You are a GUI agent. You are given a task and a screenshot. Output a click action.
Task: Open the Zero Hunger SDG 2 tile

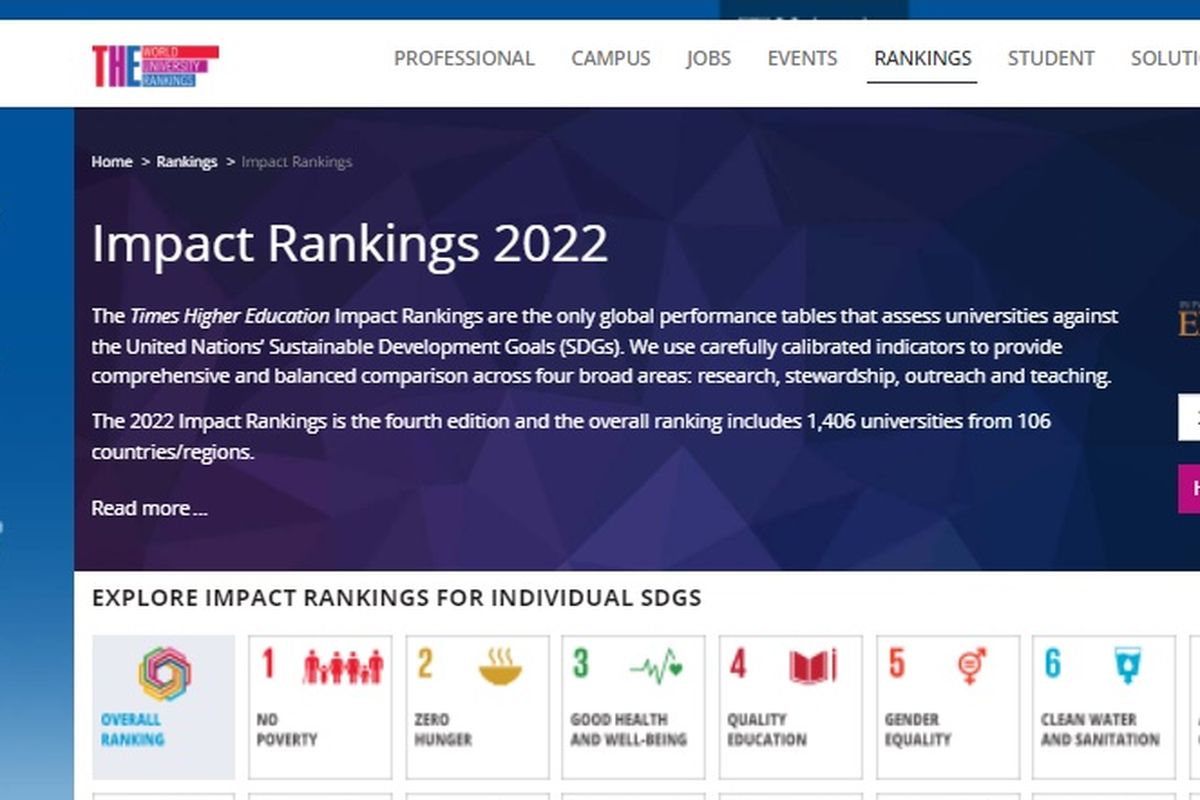coord(477,707)
